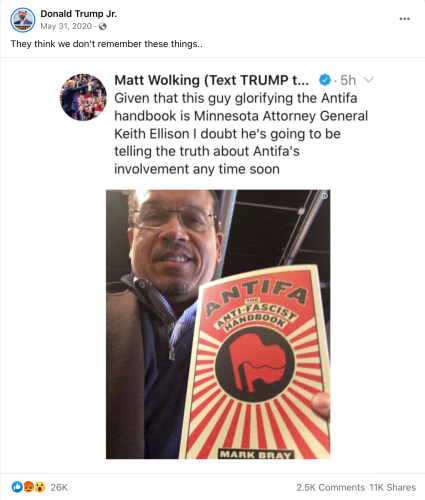Open Donald Trump Jr. name link

(x=79, y=14)
